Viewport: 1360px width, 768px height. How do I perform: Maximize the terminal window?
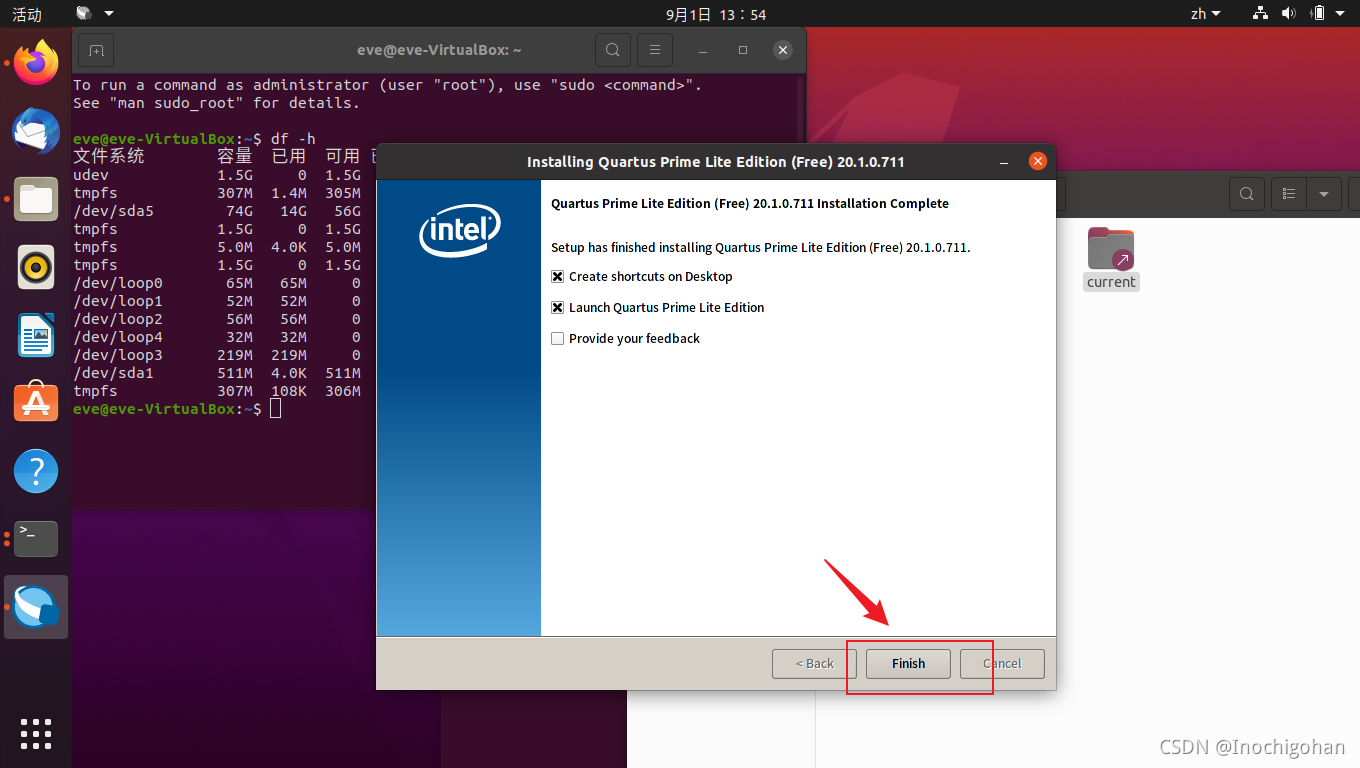pyautogui.click(x=743, y=50)
